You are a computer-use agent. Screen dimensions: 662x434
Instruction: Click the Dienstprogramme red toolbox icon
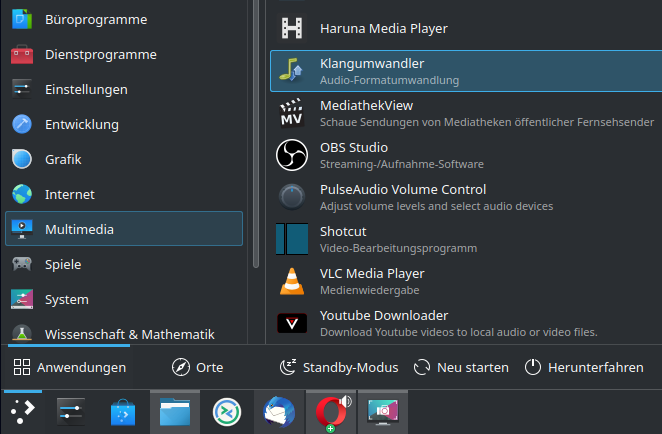click(x=22, y=54)
